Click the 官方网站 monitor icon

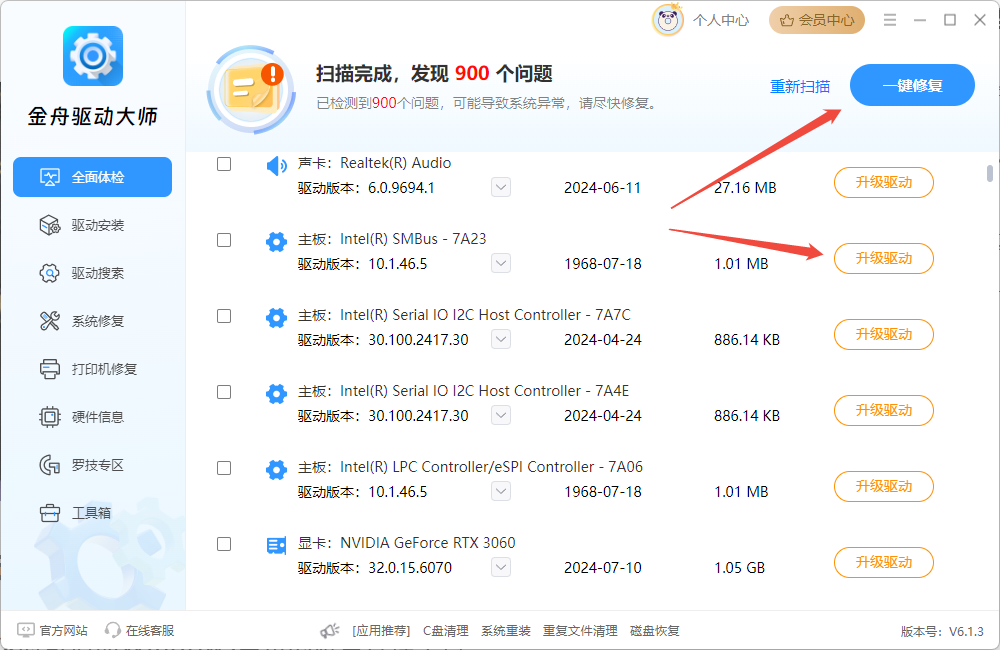click(26, 630)
